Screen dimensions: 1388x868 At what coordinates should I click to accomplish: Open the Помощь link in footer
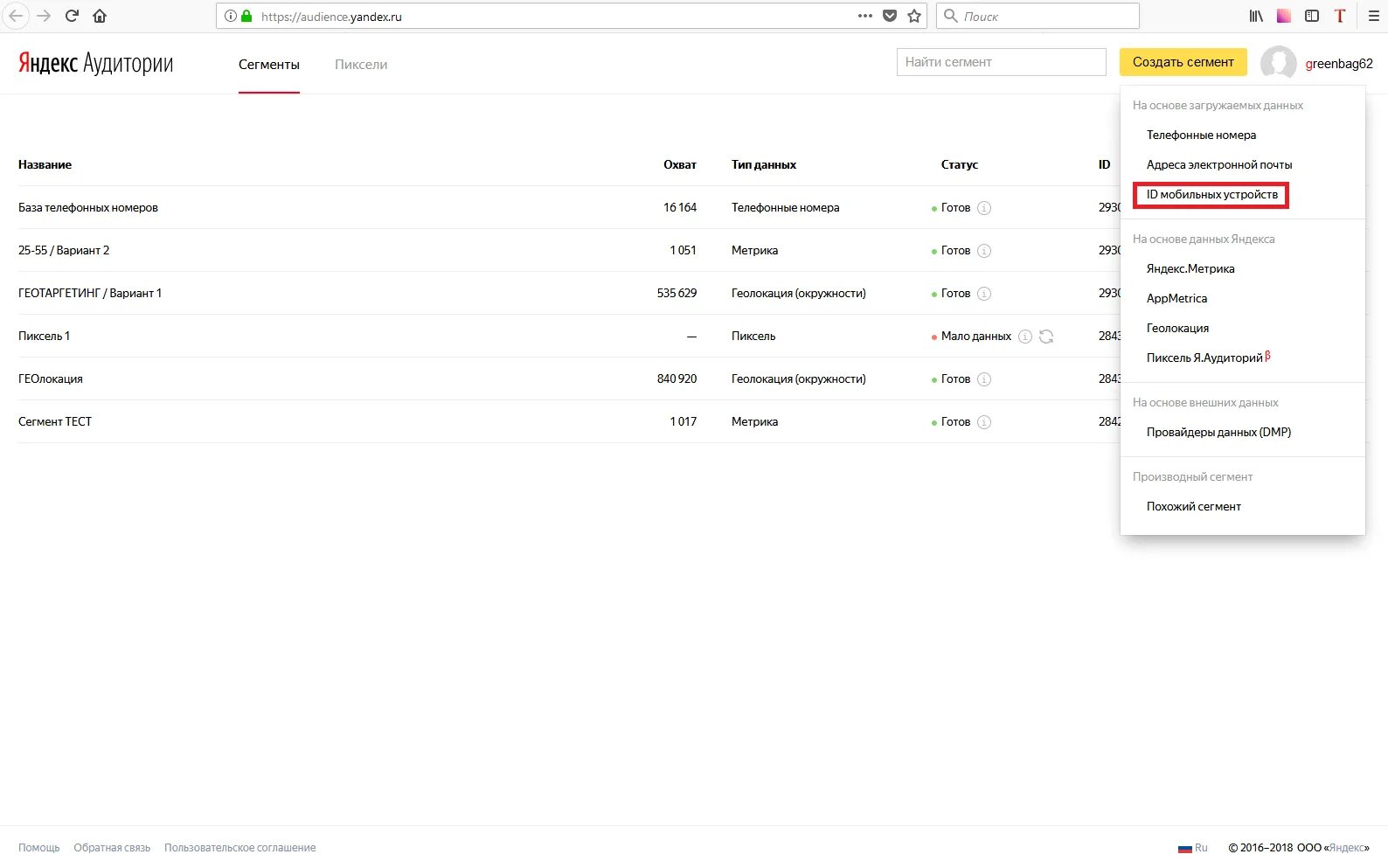point(39,848)
